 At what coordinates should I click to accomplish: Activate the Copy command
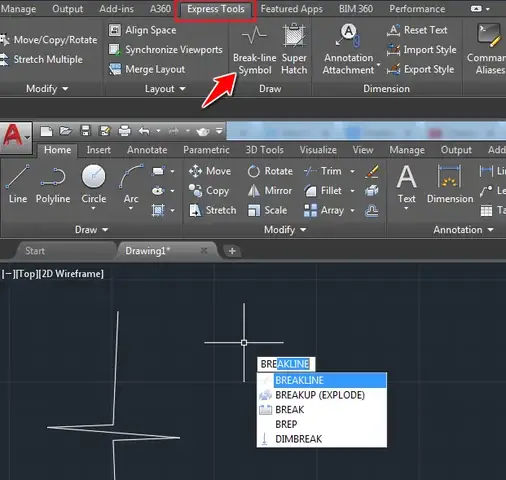tap(209, 191)
